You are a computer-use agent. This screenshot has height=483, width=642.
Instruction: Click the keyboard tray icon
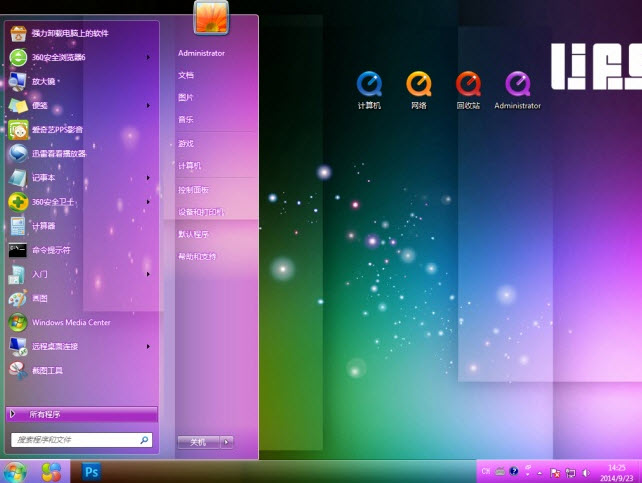[x=500, y=472]
